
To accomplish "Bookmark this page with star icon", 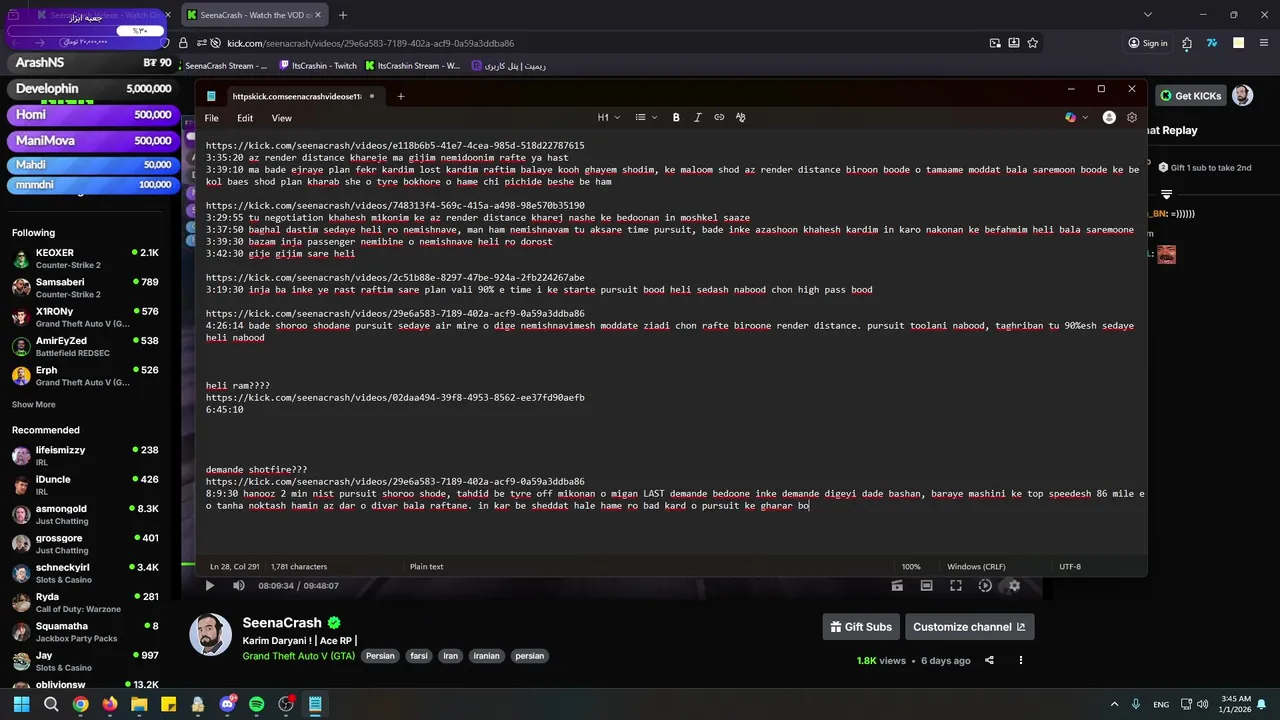I will click(x=1033, y=43).
